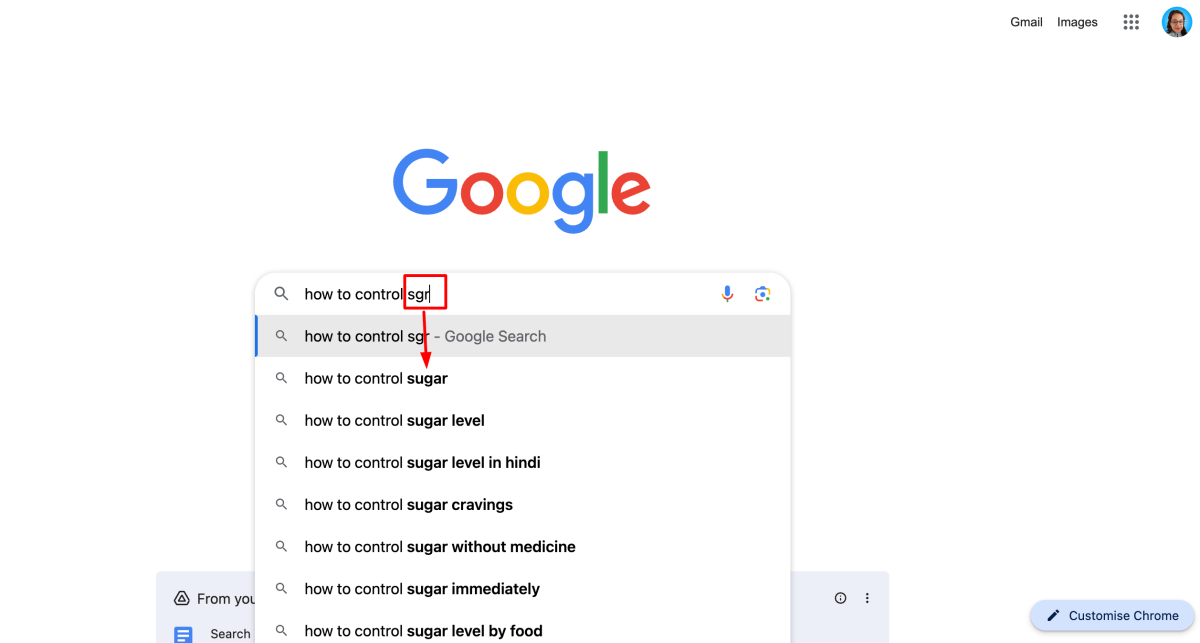Click the Google Drive icon in card
The width and height of the screenshot is (1200, 643).
click(x=182, y=598)
